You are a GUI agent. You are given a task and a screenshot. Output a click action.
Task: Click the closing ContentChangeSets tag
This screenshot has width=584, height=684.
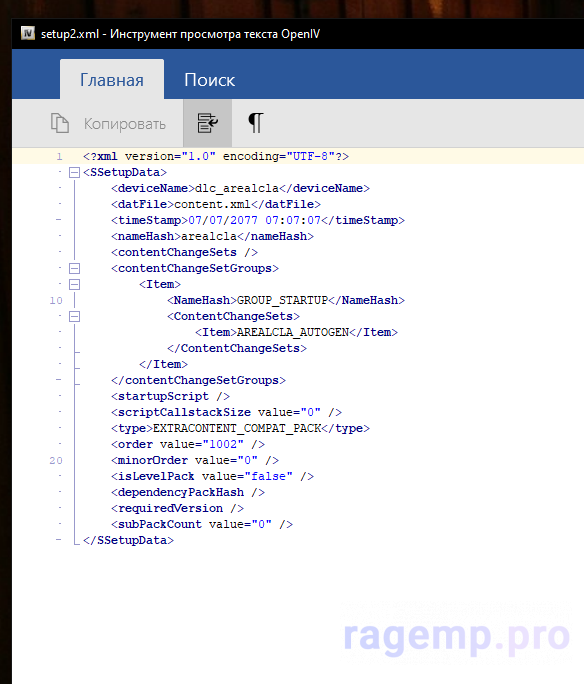[x=237, y=349]
